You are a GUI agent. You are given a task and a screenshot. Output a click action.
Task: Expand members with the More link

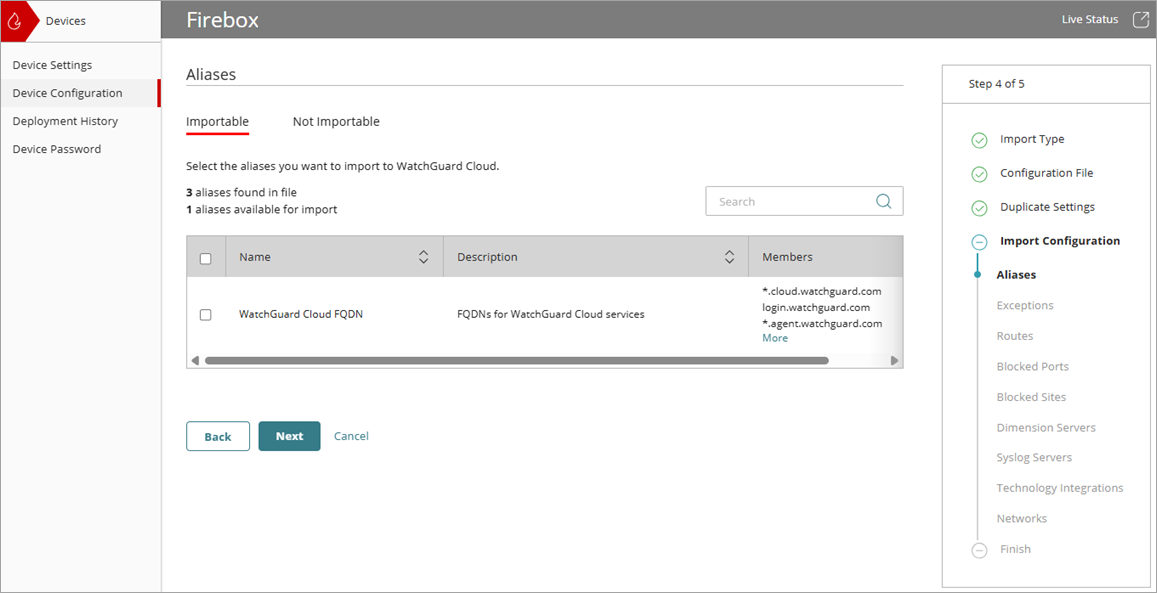pos(775,338)
